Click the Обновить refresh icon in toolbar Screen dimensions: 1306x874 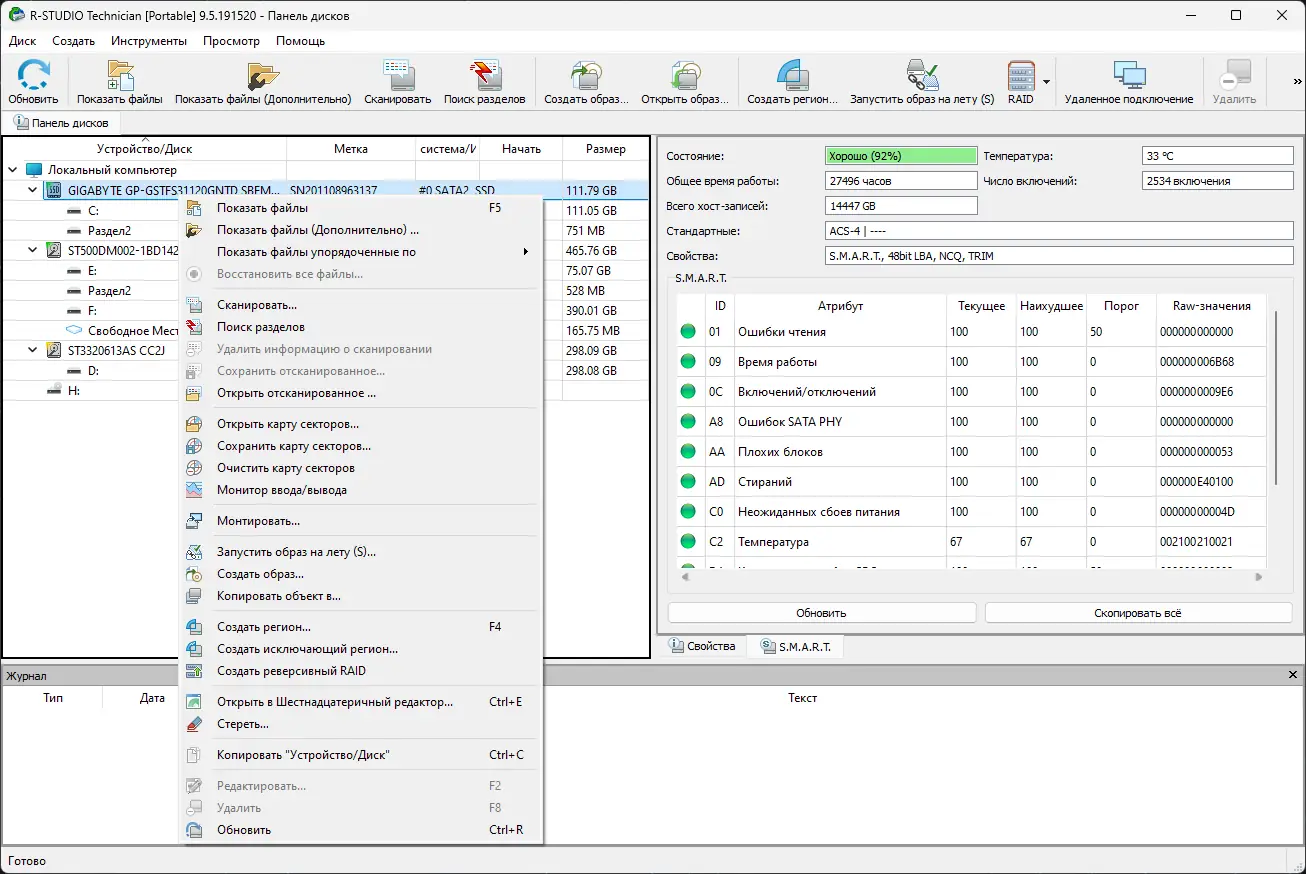pyautogui.click(x=32, y=80)
